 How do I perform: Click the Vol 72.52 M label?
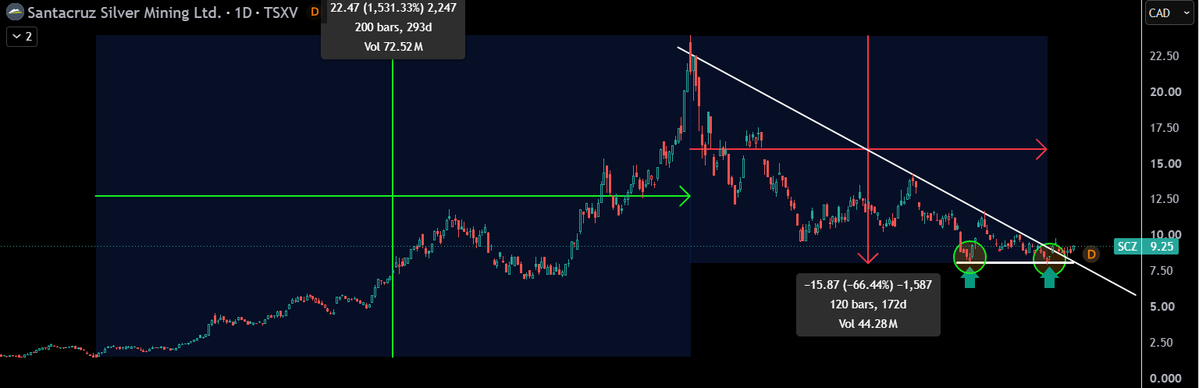(392, 46)
